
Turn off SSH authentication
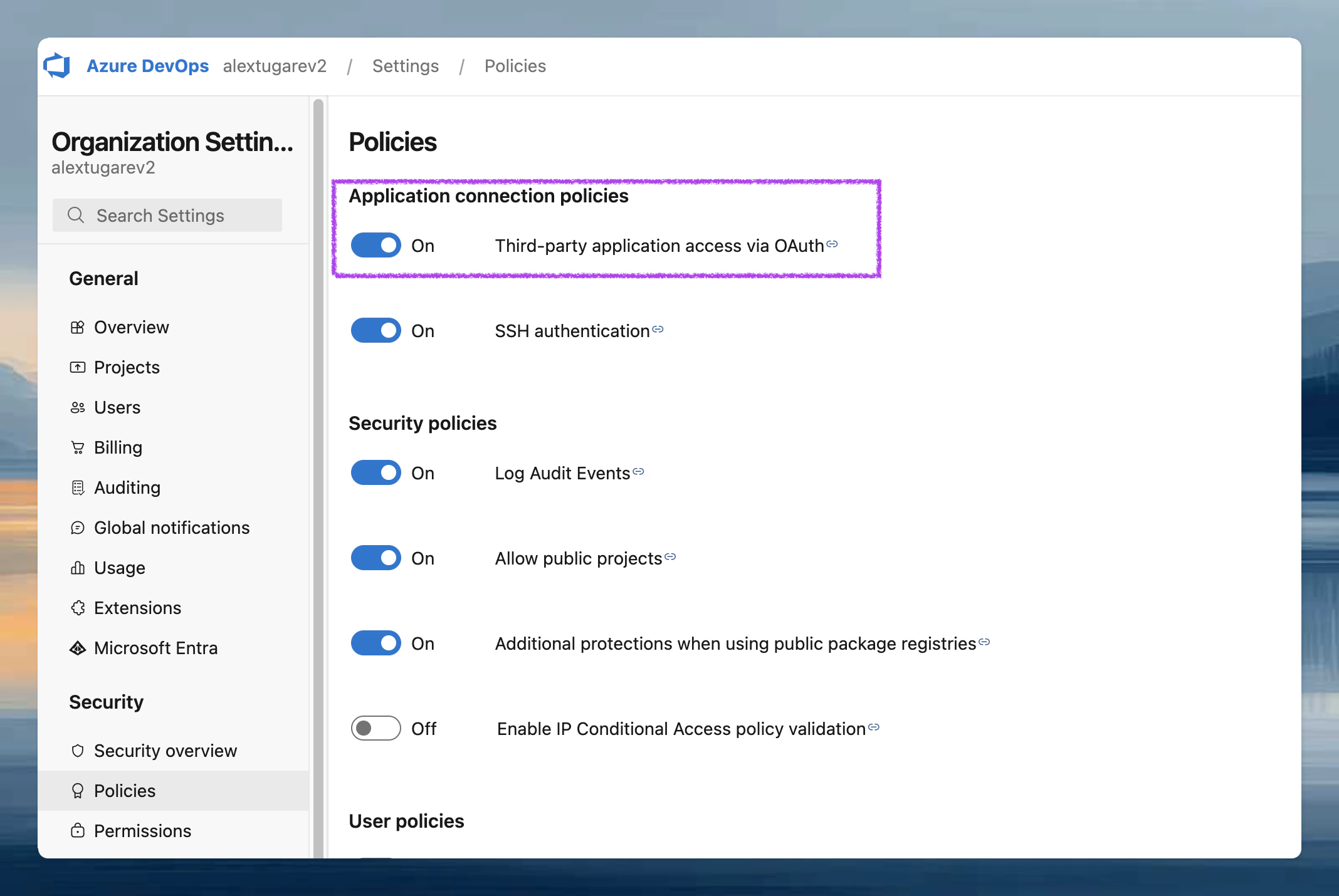point(375,330)
